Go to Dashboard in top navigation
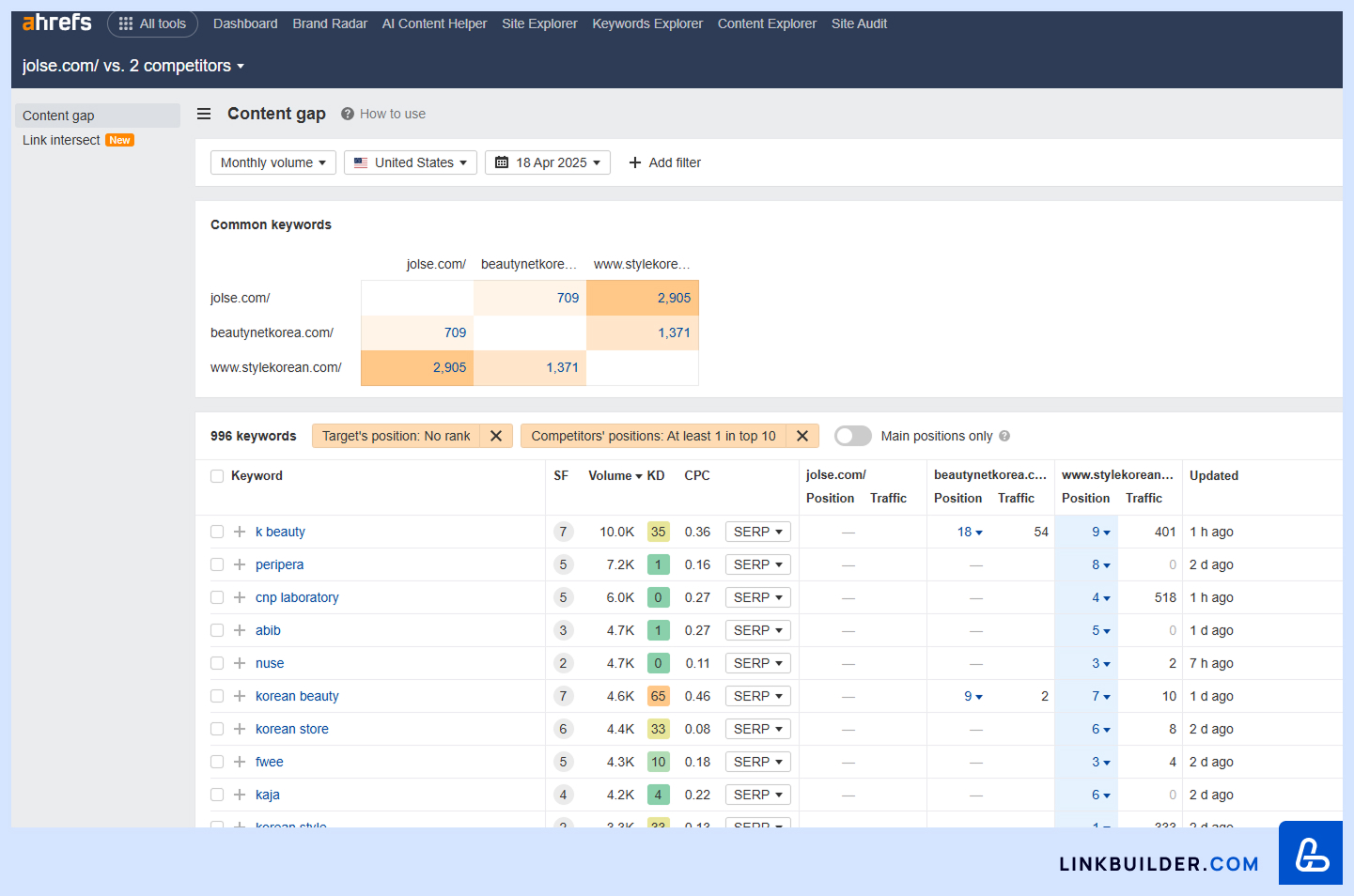Viewport: 1354px width, 896px height. pyautogui.click(x=245, y=23)
